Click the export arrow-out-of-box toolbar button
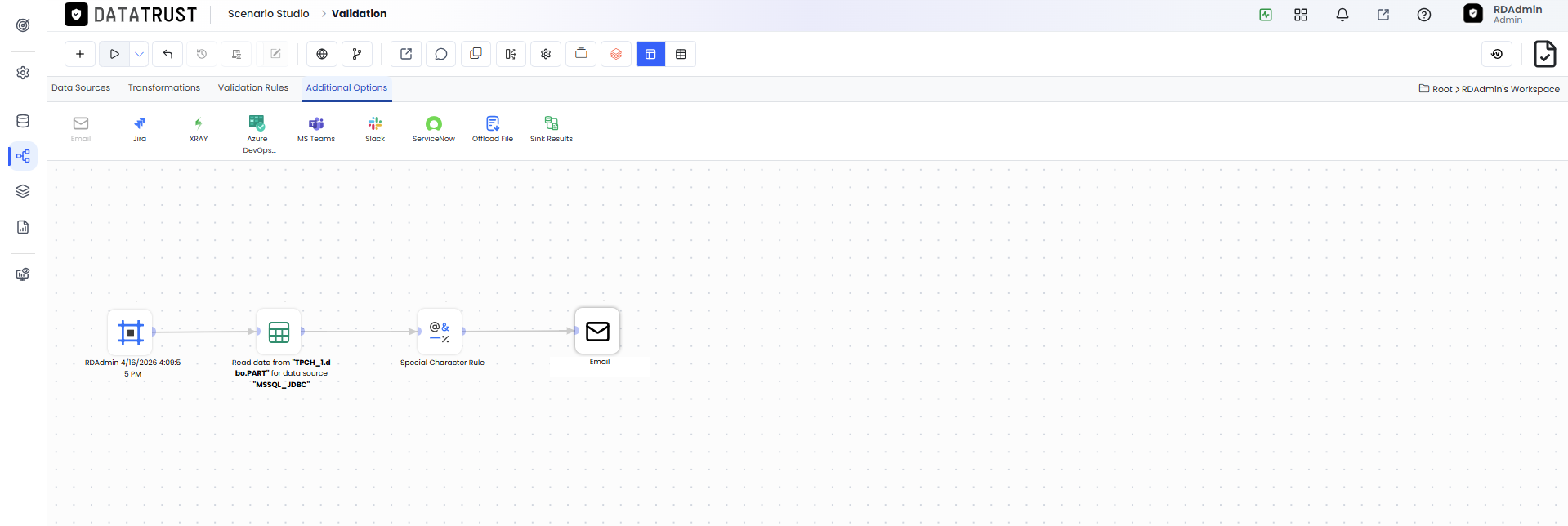The height and width of the screenshot is (526, 1568). coord(406,54)
